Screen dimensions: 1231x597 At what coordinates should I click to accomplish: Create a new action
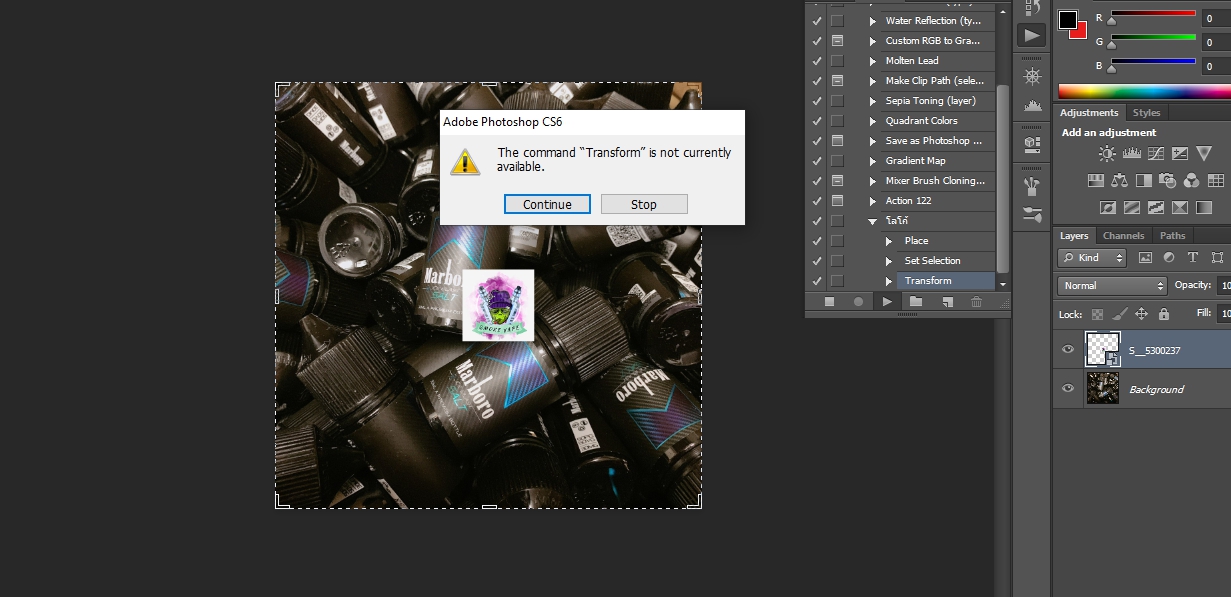pyautogui.click(x=946, y=302)
